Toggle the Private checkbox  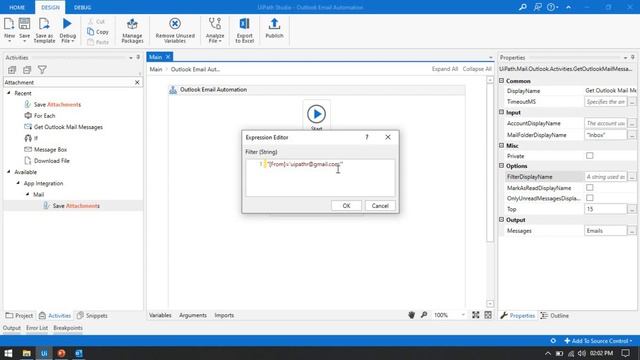[x=589, y=156]
